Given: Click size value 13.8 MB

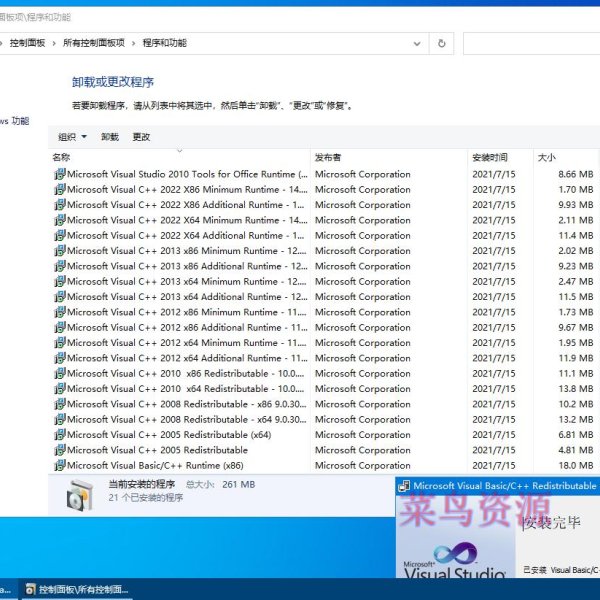Looking at the screenshot, I should [x=576, y=388].
